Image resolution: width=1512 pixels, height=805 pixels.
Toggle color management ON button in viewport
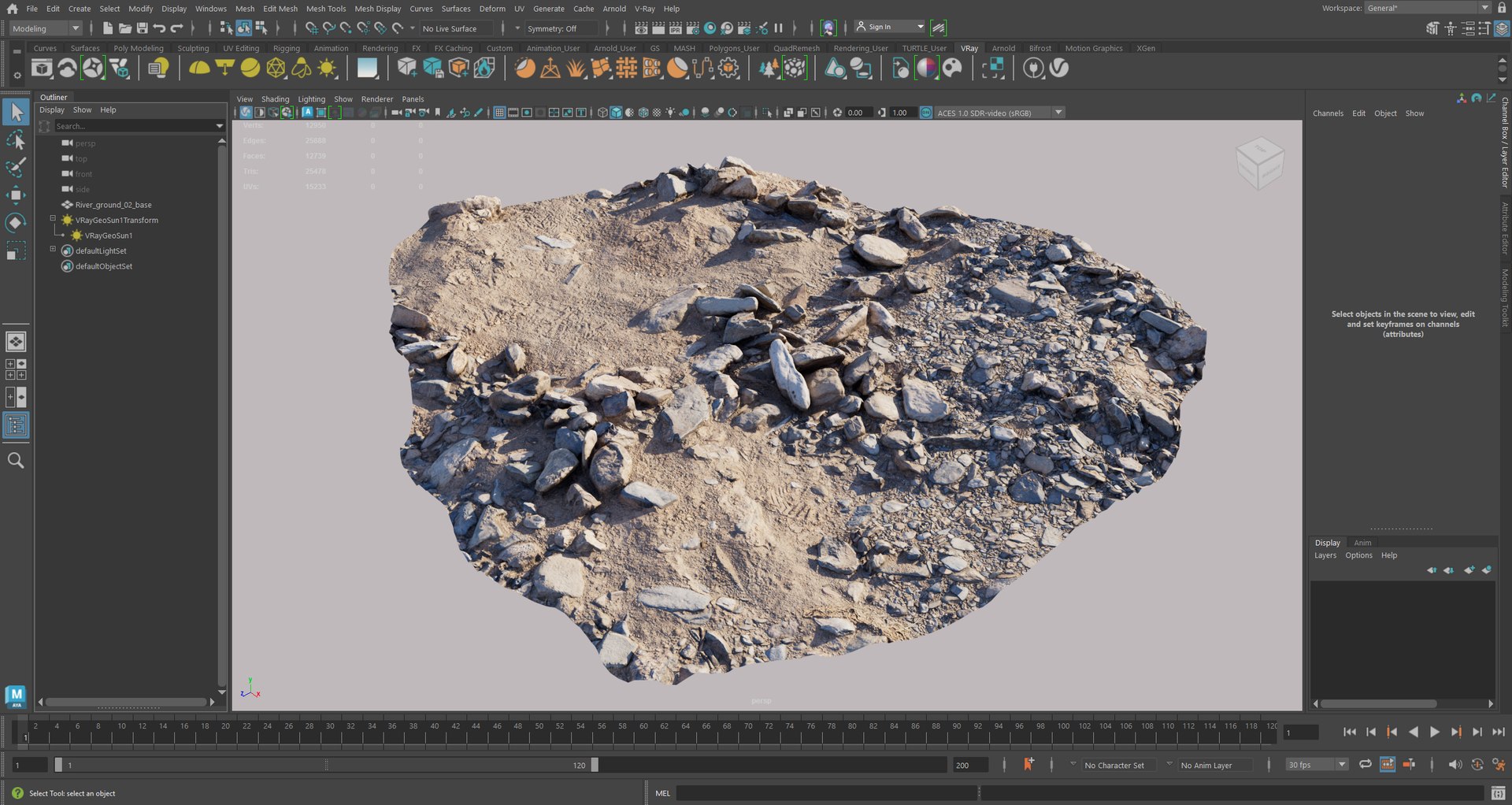coord(926,113)
